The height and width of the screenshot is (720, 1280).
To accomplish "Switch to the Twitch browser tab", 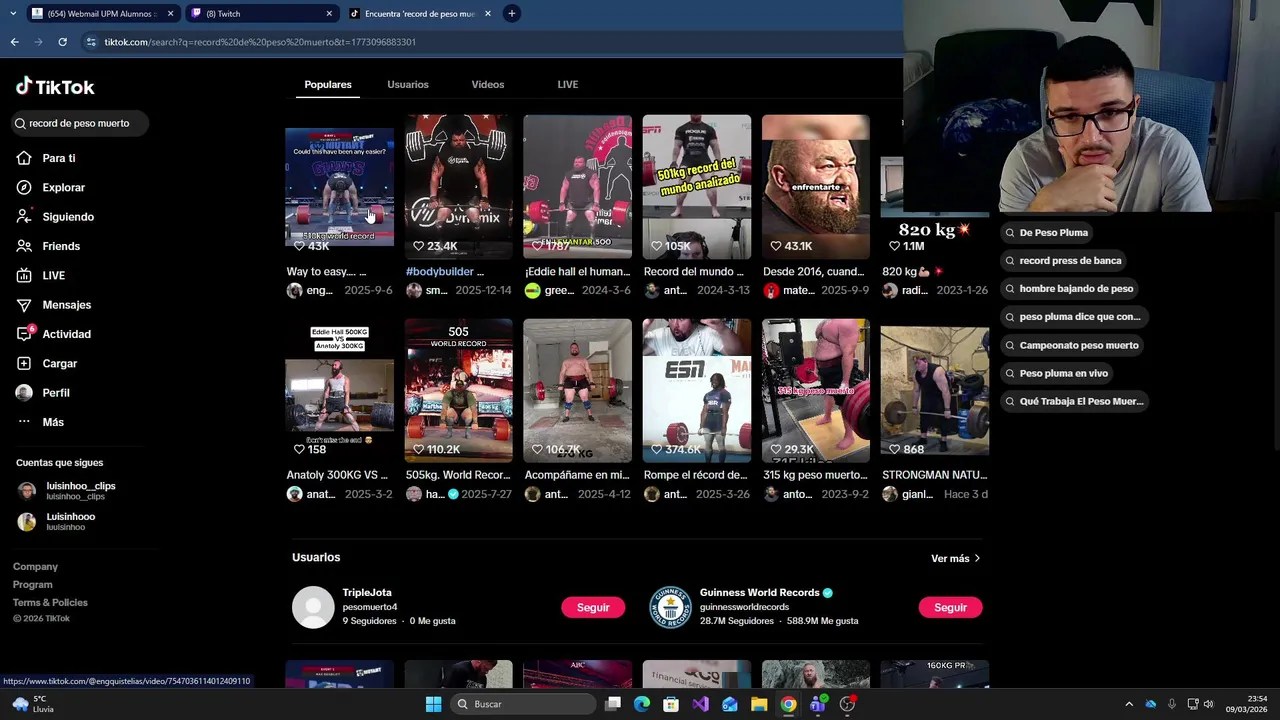I will [x=262, y=14].
